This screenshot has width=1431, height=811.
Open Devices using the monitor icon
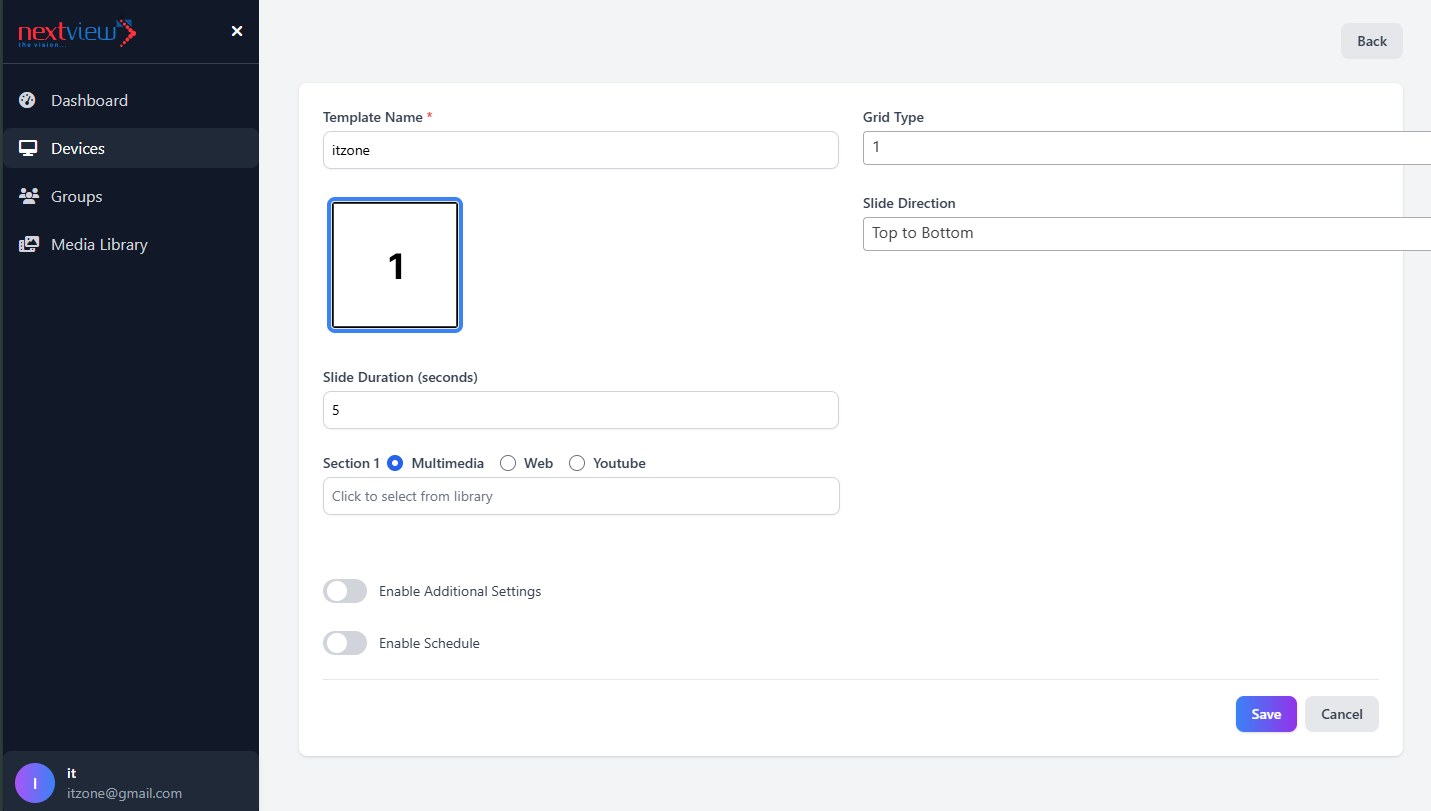[x=27, y=147]
